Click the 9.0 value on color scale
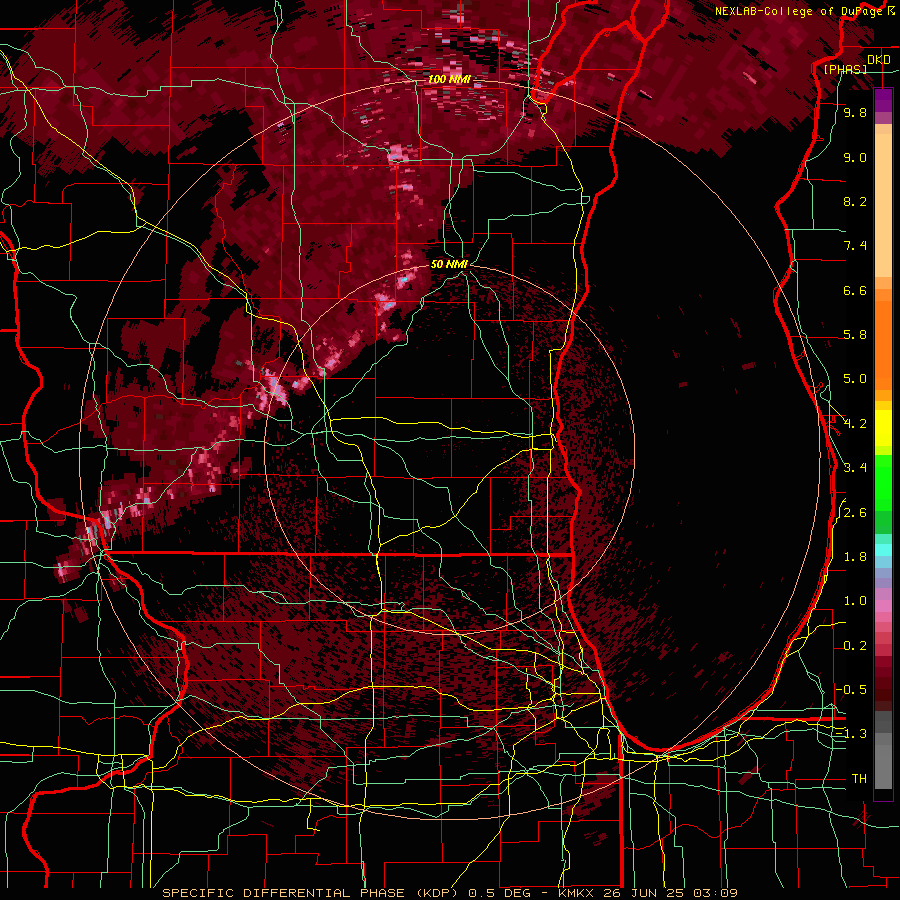 [x=855, y=157]
